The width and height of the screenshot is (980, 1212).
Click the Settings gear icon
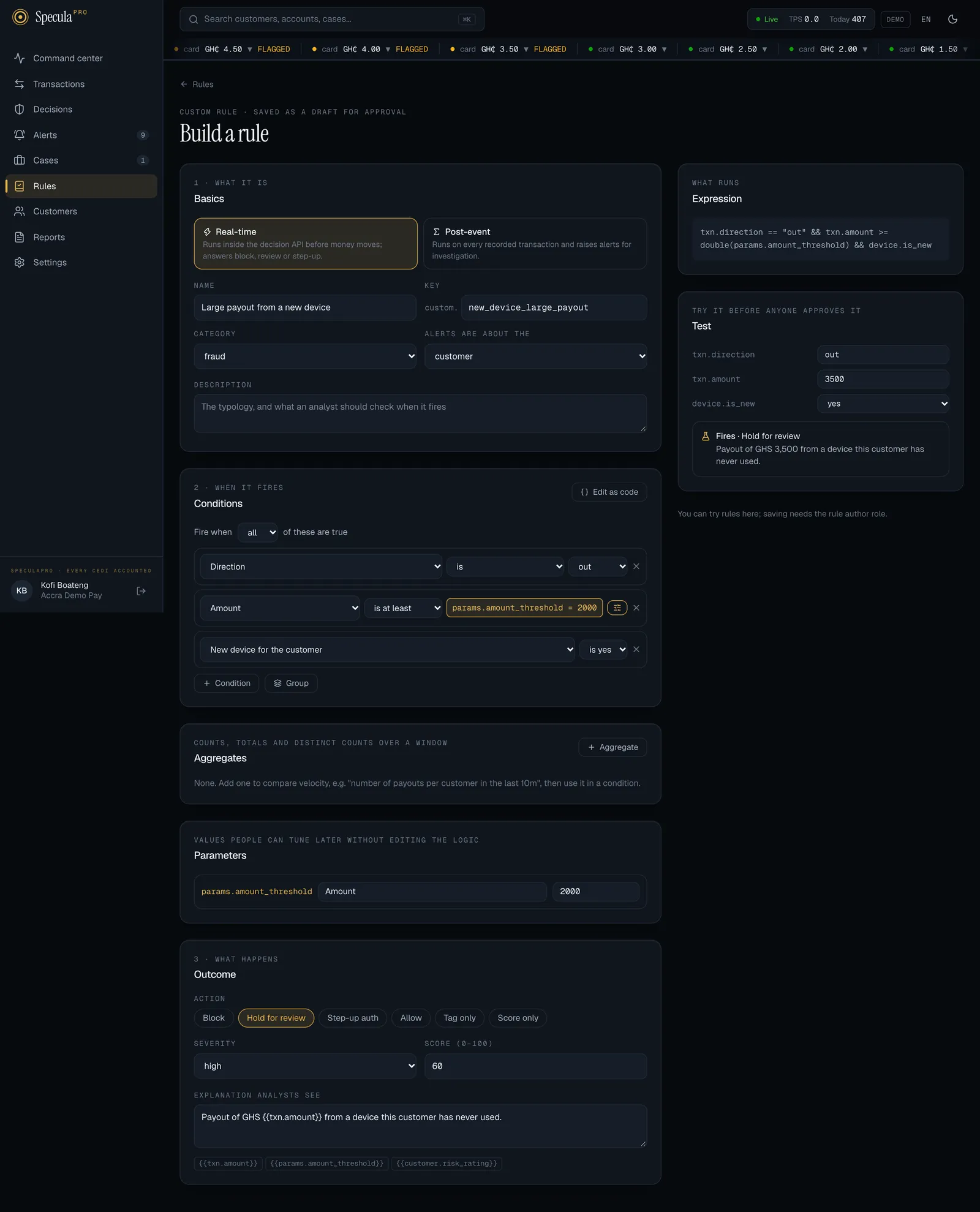click(x=20, y=262)
